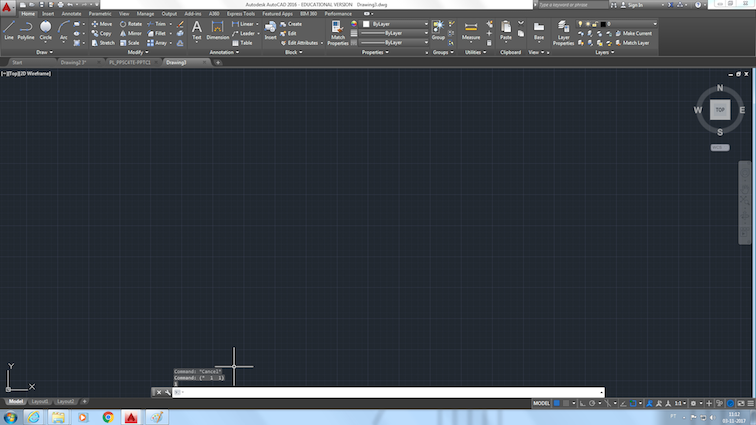
Task: Click the Measure utility tool
Action: coord(471,31)
